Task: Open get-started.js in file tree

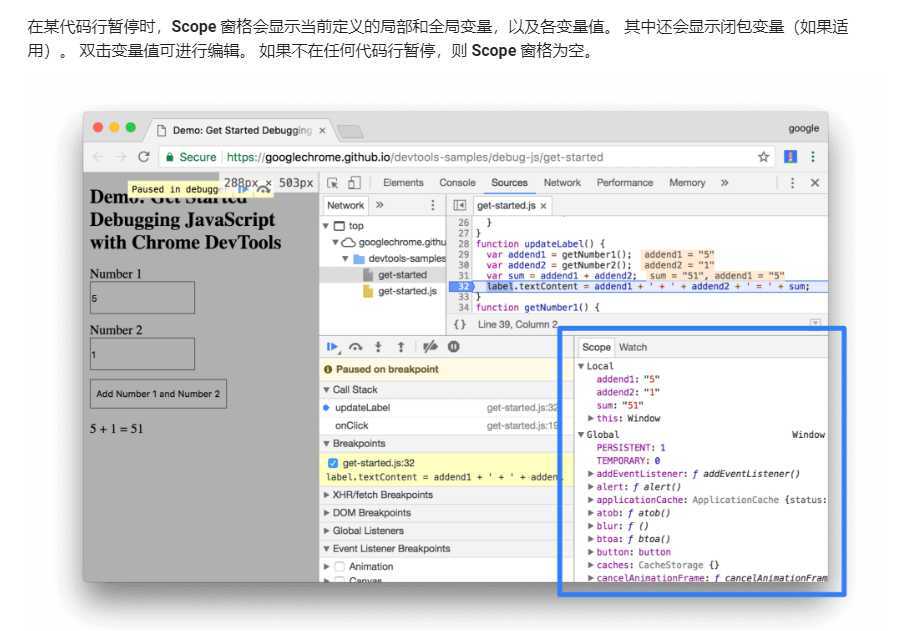Action: [x=407, y=291]
